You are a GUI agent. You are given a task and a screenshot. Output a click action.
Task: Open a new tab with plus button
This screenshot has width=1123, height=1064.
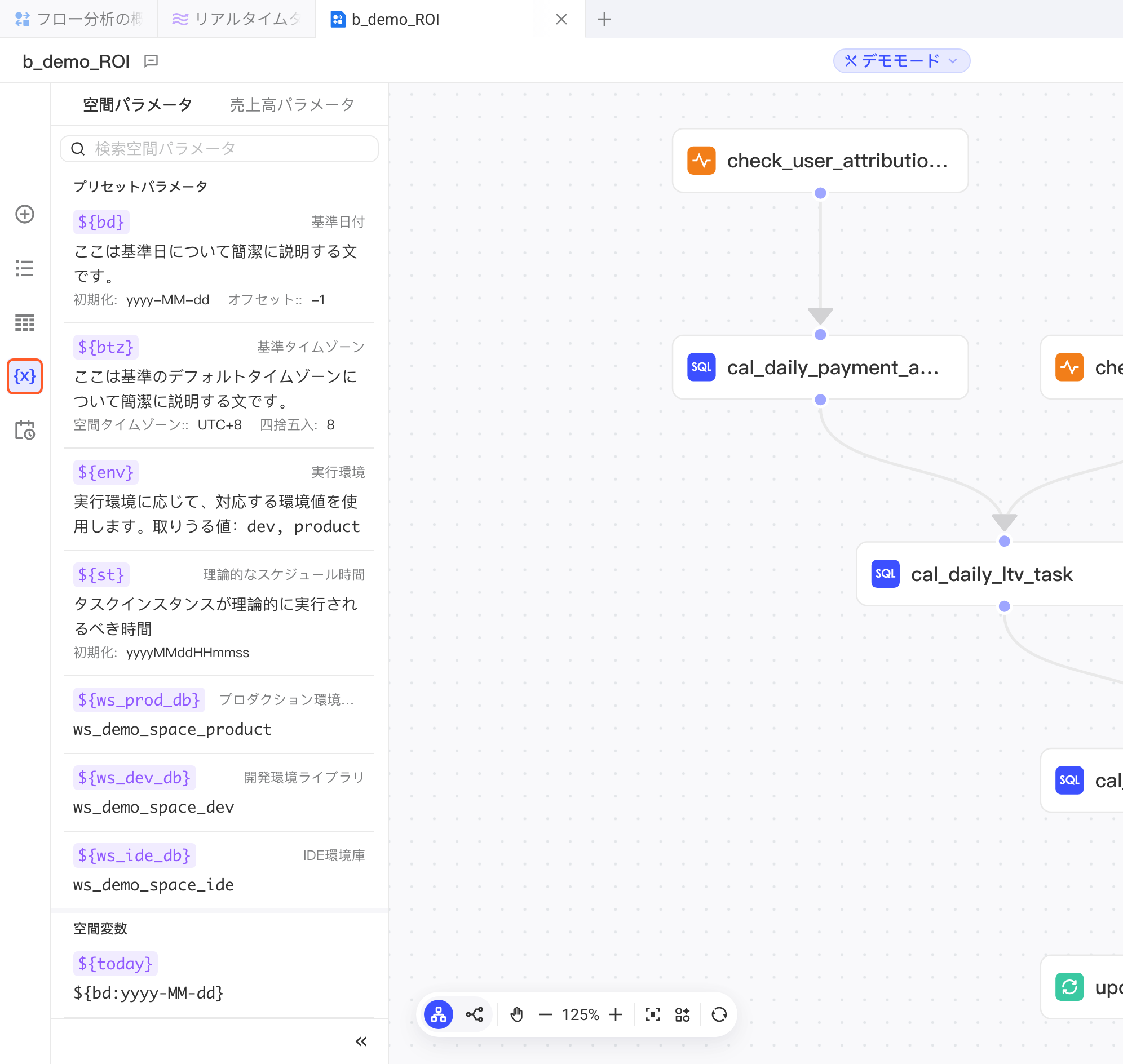604,19
